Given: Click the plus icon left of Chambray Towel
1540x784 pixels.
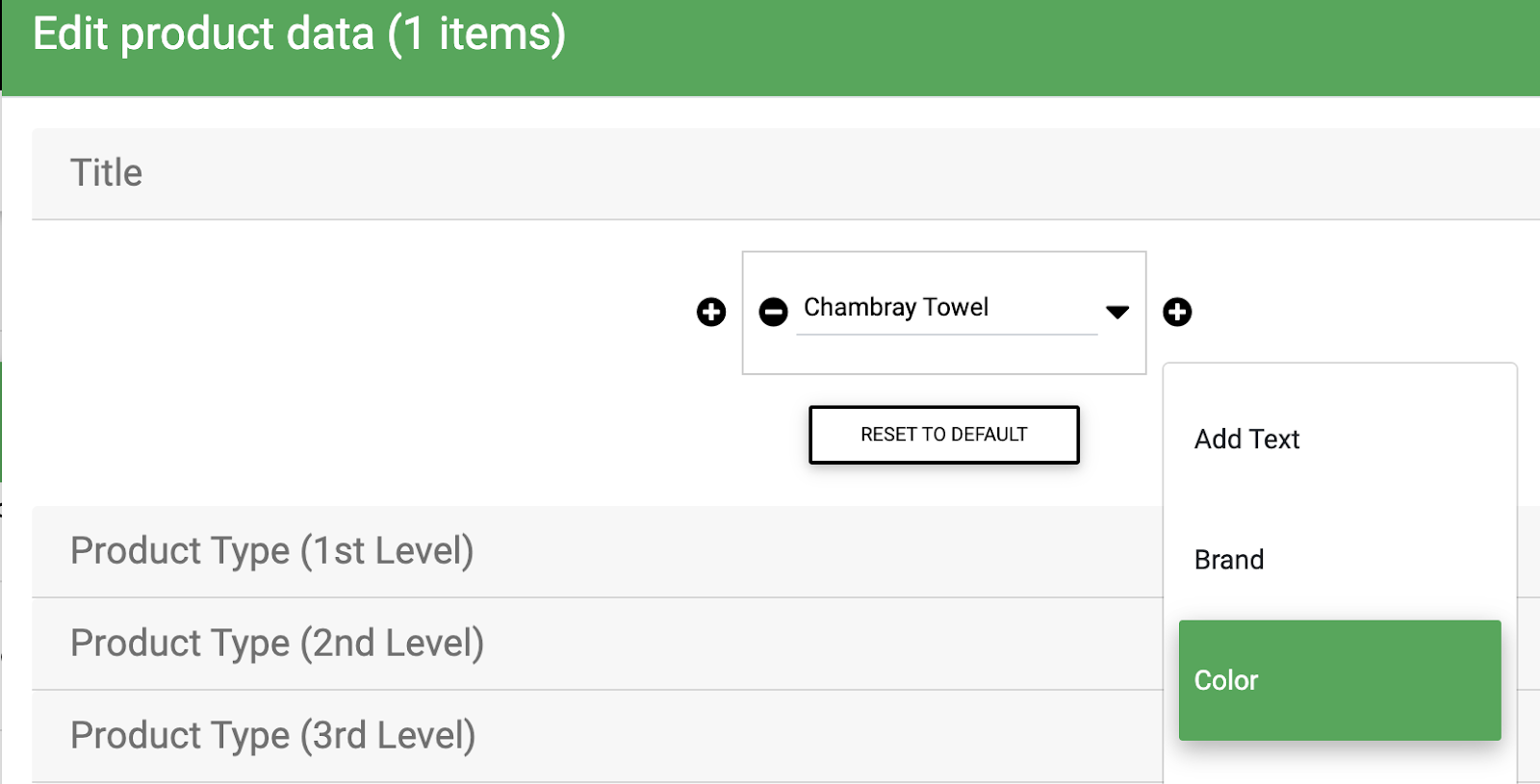Looking at the screenshot, I should click(x=711, y=312).
